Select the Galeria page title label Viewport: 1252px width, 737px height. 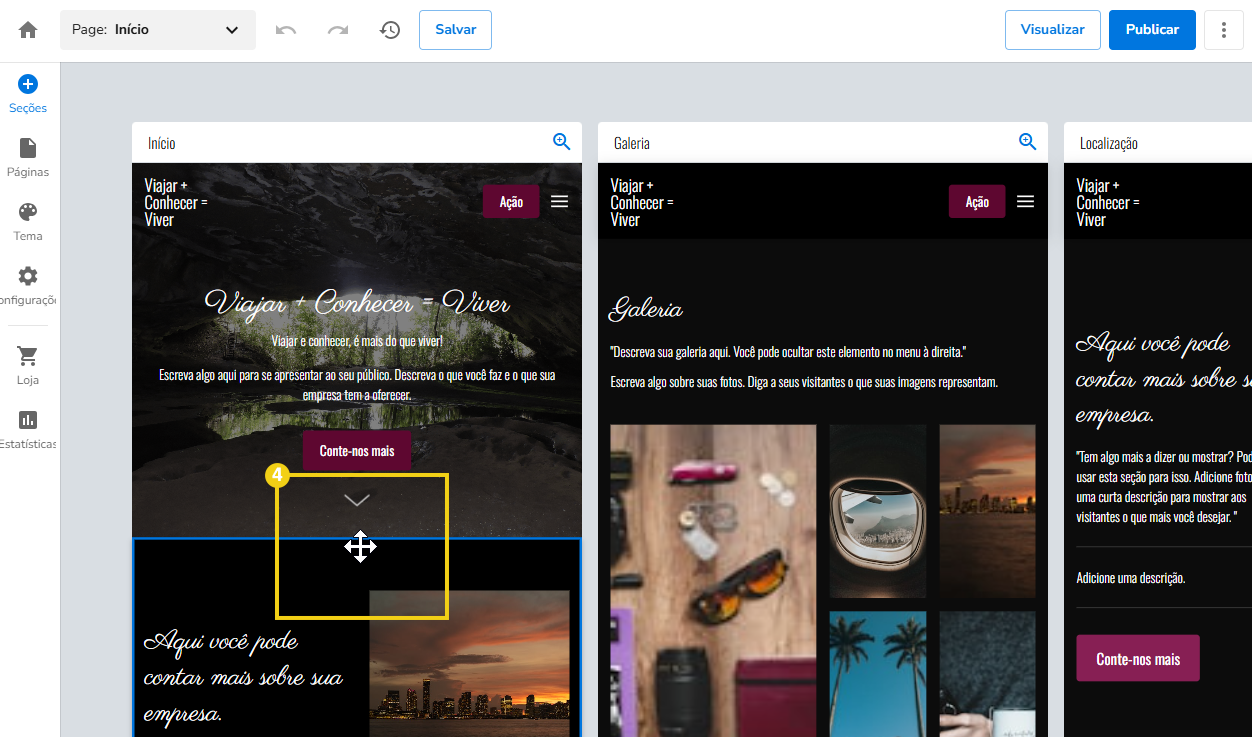point(632,143)
